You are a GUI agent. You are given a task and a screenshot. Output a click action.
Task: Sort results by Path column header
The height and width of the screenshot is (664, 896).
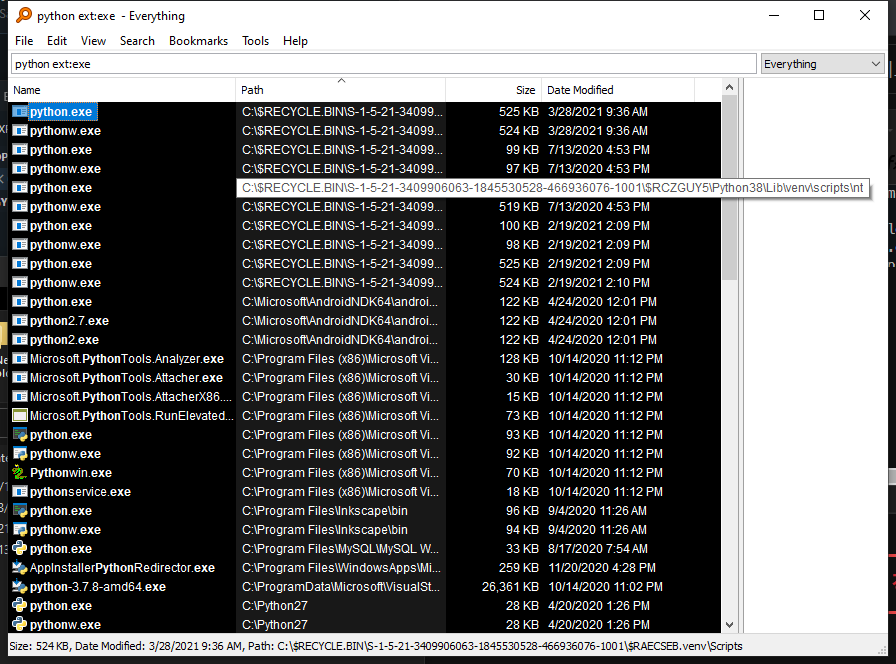[x=341, y=90]
